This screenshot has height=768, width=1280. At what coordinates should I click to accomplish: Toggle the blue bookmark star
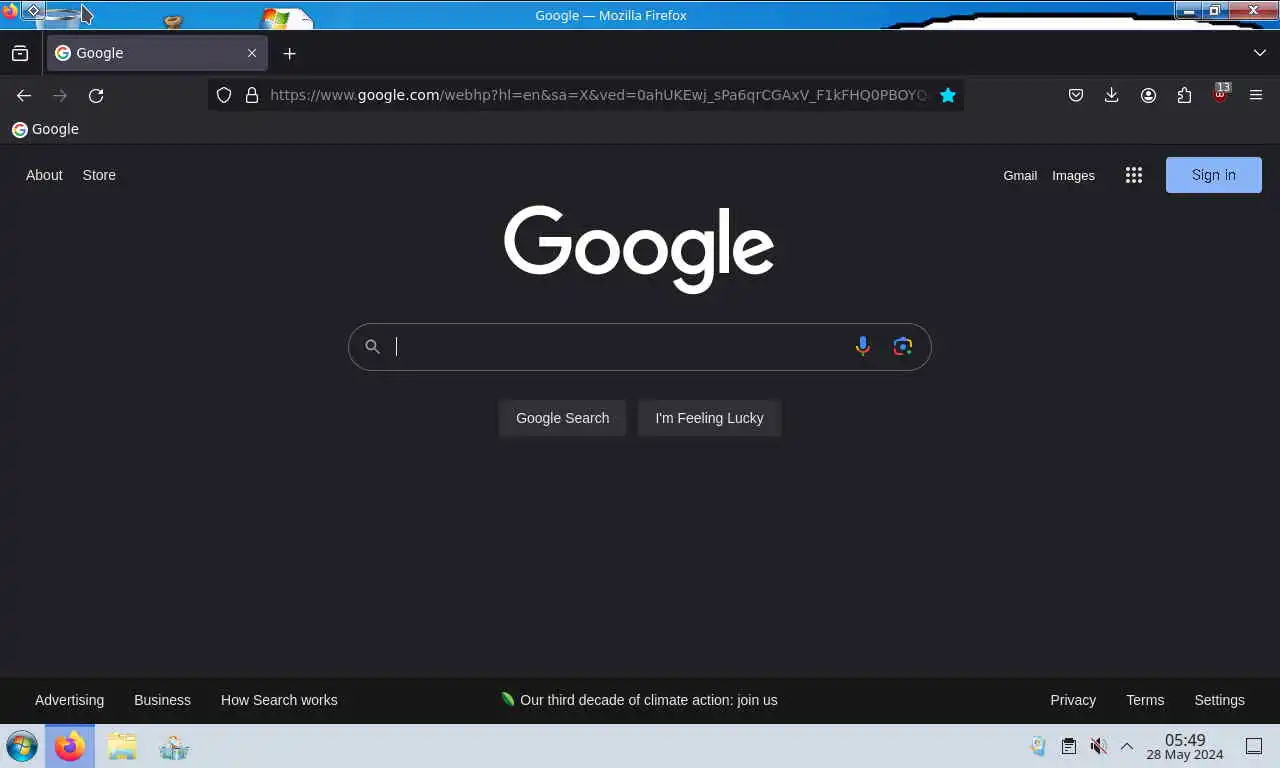coord(948,95)
